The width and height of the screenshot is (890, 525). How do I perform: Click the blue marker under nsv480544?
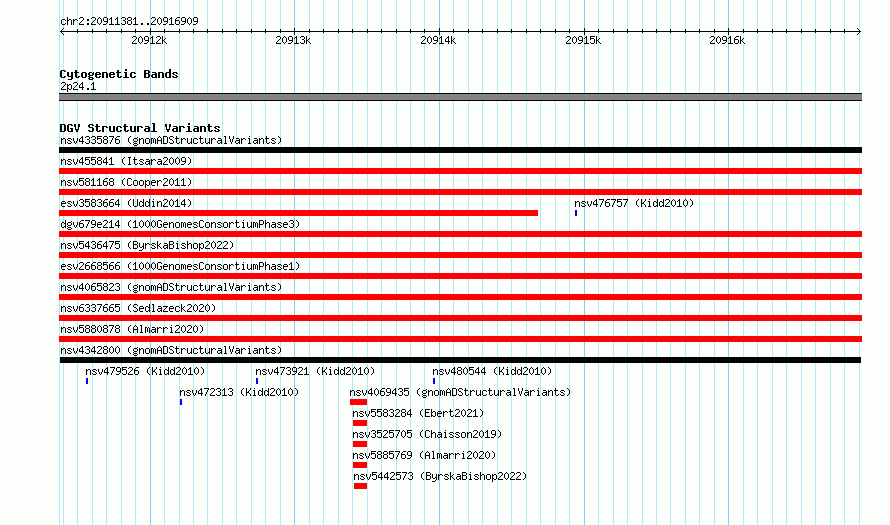pos(434,381)
